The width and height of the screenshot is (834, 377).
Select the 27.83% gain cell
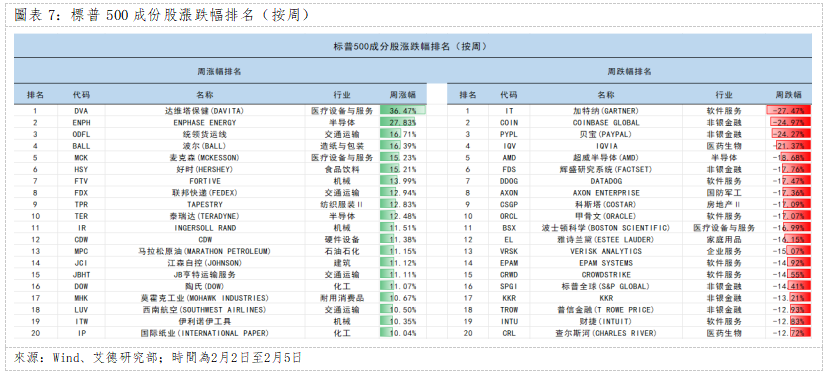click(403, 123)
